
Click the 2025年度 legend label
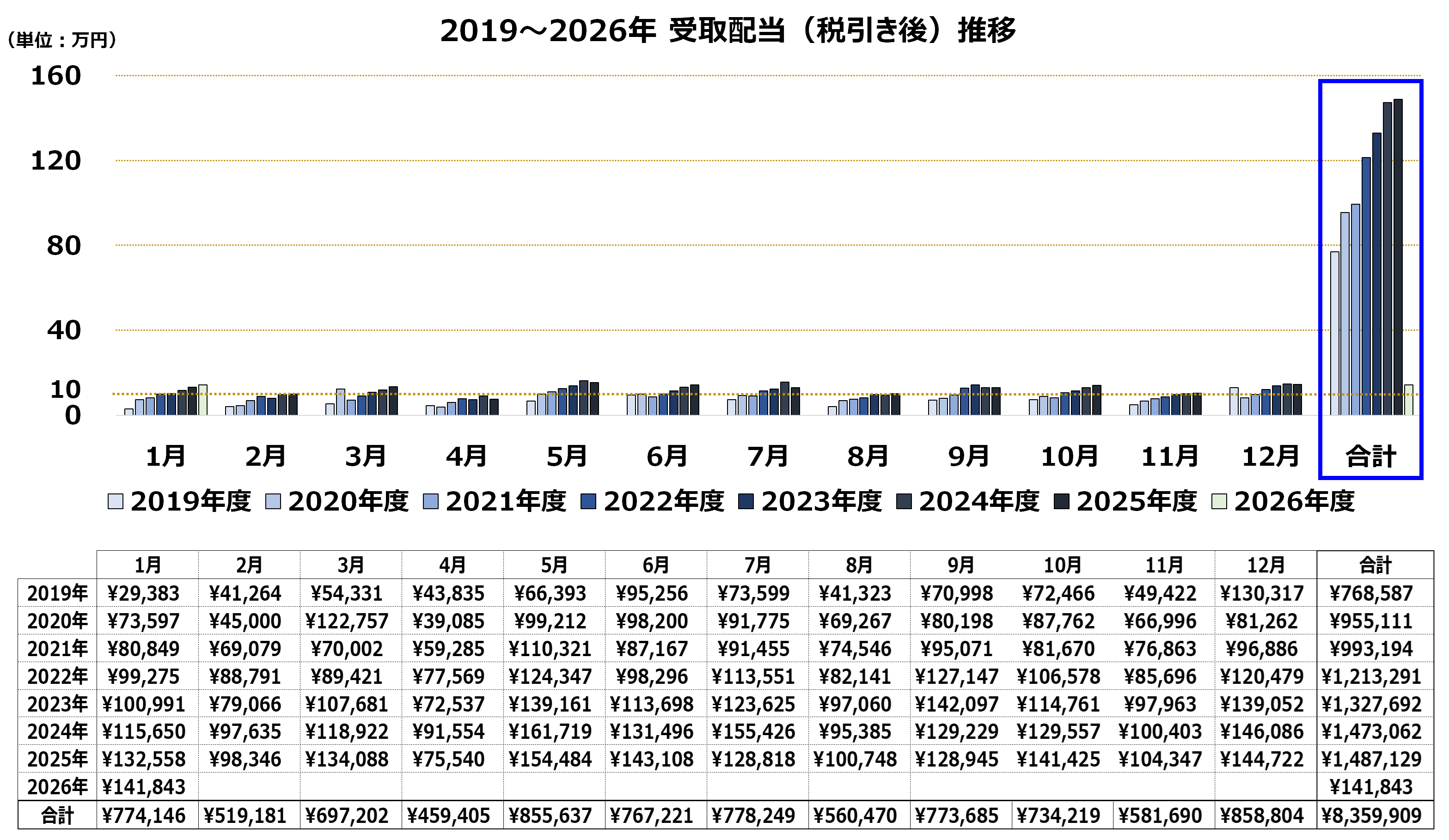point(1137,502)
